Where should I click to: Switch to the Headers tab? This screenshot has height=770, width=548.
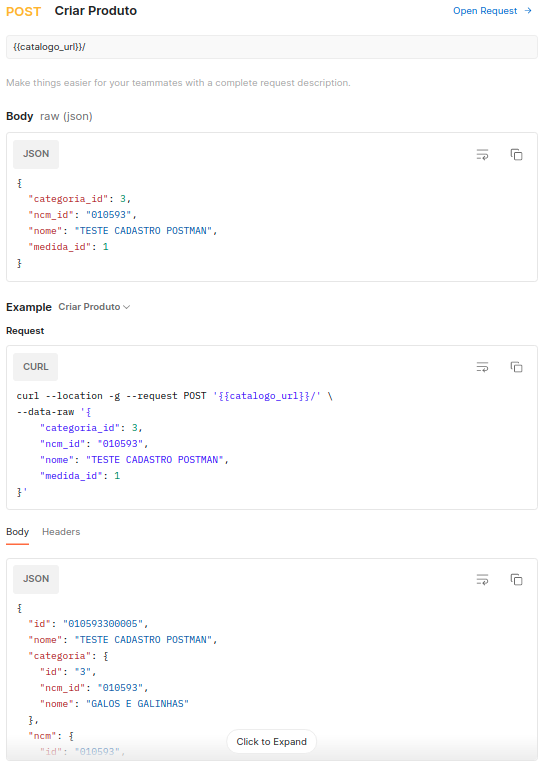coord(61,532)
